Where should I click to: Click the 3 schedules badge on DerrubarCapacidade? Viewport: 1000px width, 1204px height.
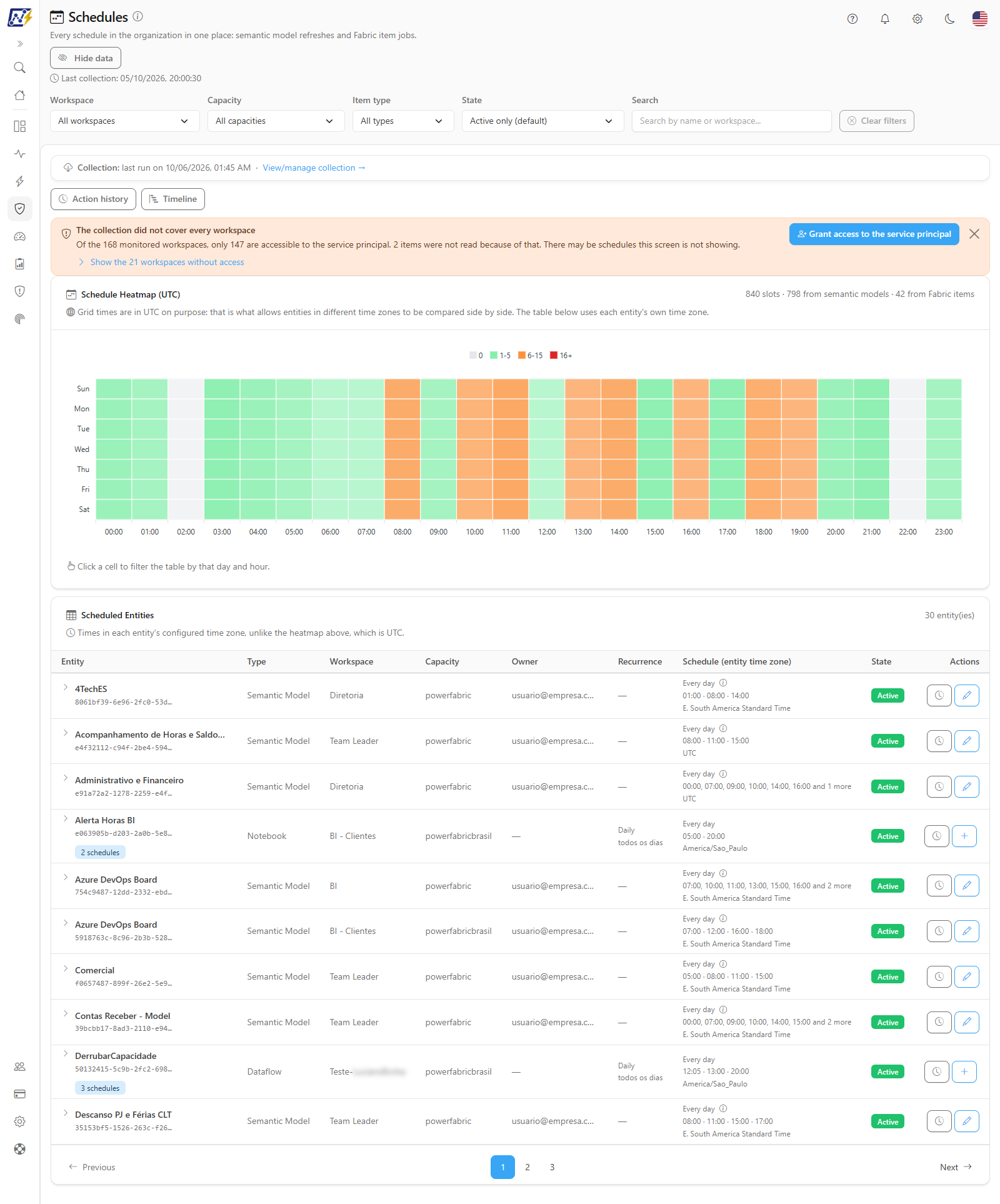point(100,1088)
